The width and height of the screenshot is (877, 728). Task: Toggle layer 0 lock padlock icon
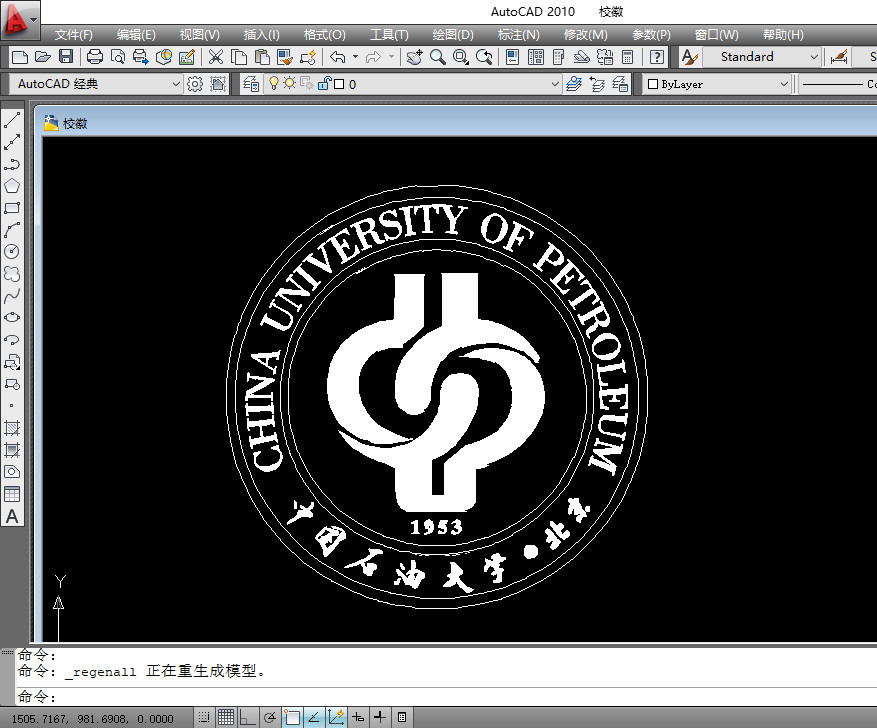tap(324, 84)
